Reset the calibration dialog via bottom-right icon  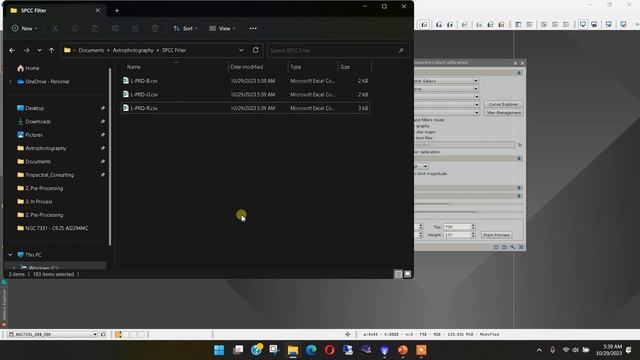pyautogui.click(x=521, y=247)
